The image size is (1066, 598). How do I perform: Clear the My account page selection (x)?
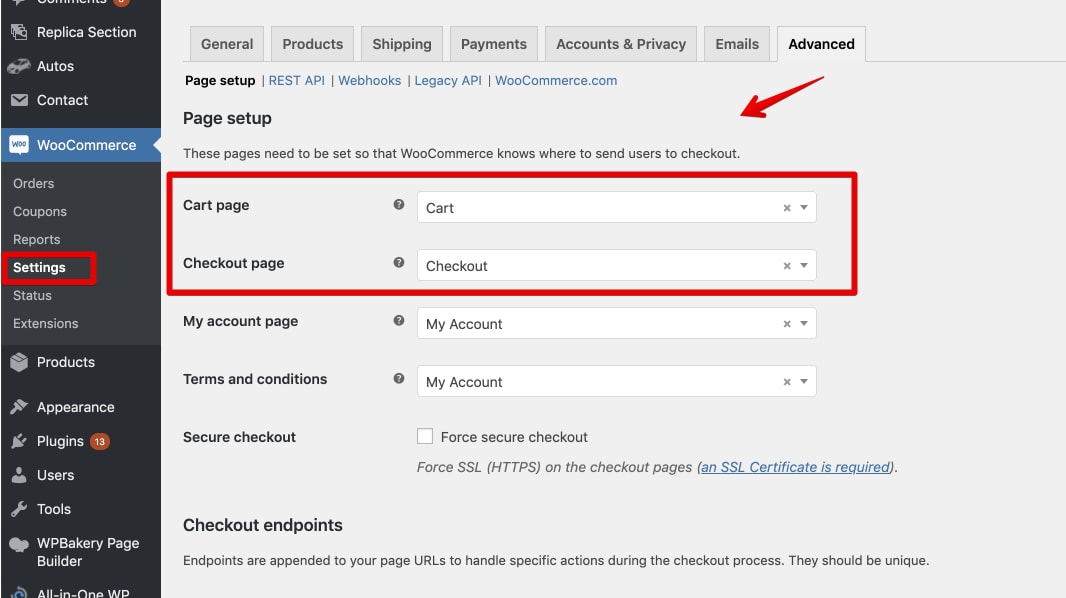[787, 324]
